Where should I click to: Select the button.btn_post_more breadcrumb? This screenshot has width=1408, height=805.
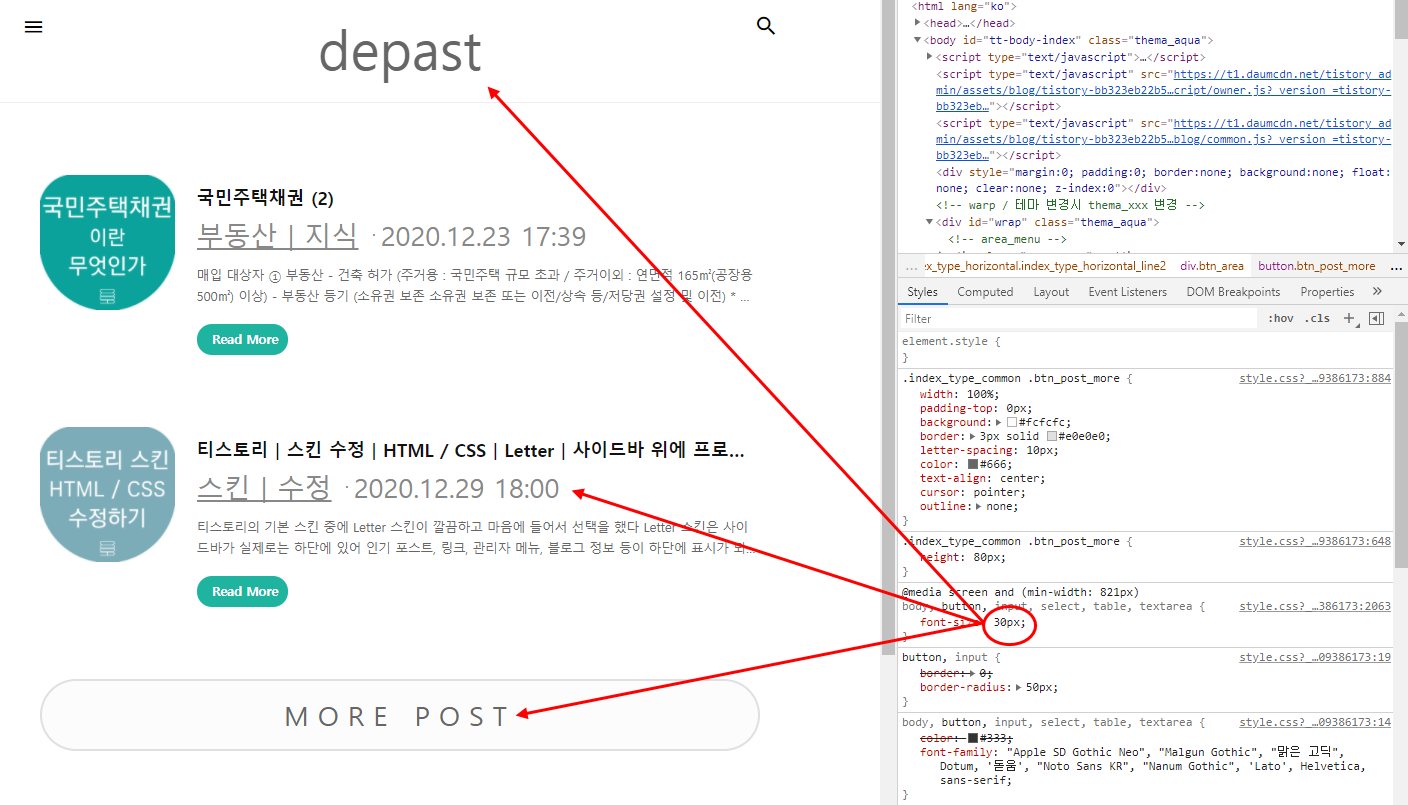1316,266
